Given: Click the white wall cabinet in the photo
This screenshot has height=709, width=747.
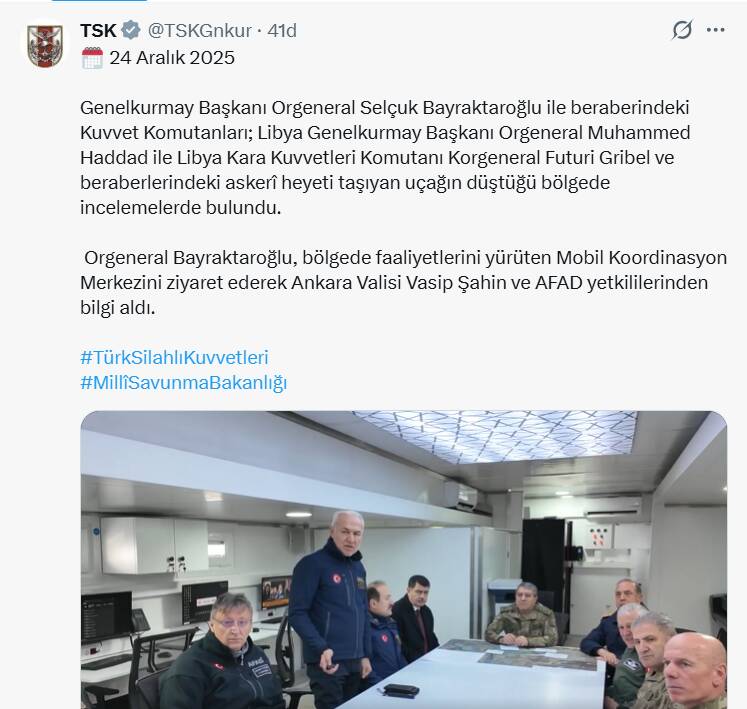Looking at the screenshot, I should click(x=154, y=545).
